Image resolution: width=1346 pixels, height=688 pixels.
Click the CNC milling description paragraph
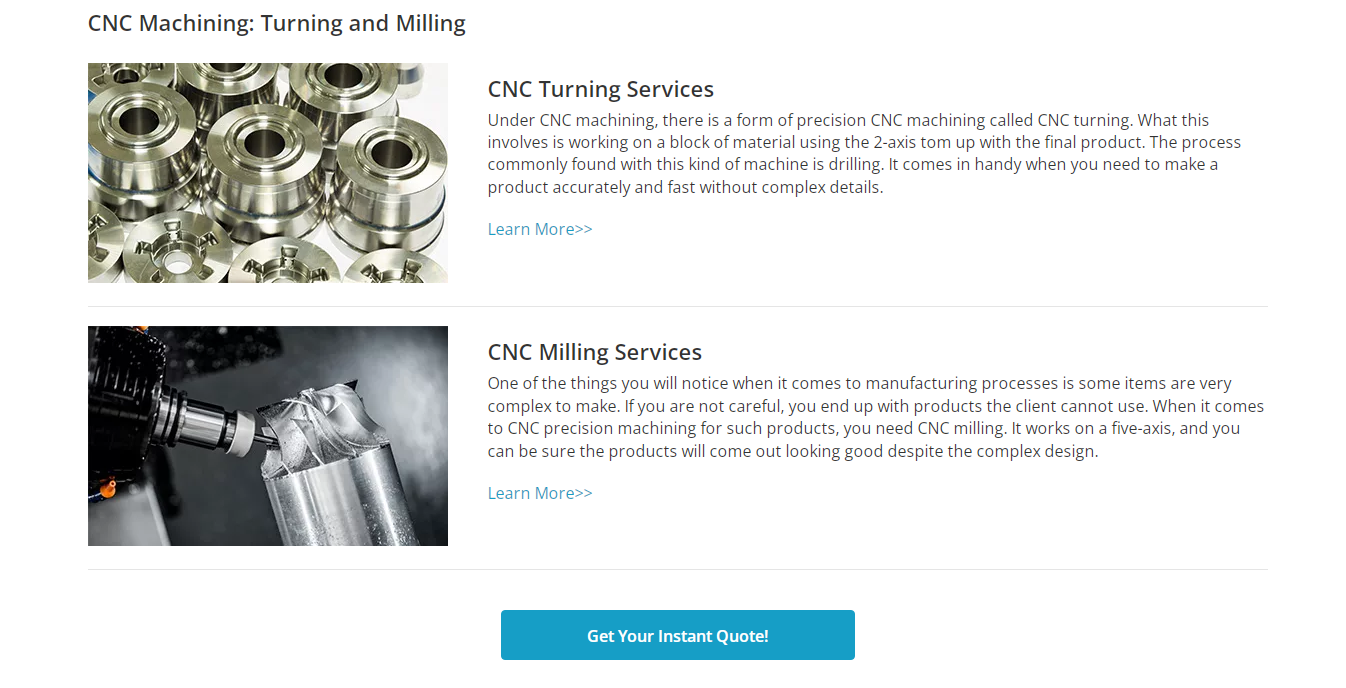[860, 417]
